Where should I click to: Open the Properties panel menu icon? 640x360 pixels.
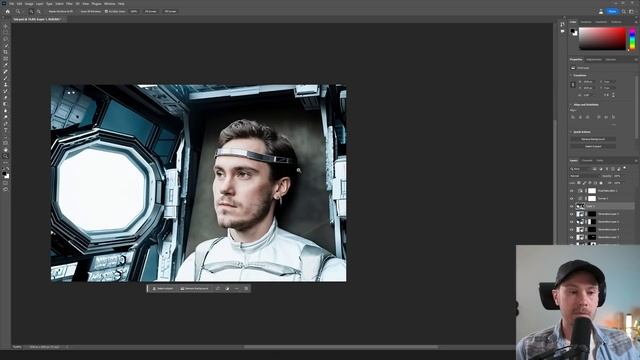point(636,60)
